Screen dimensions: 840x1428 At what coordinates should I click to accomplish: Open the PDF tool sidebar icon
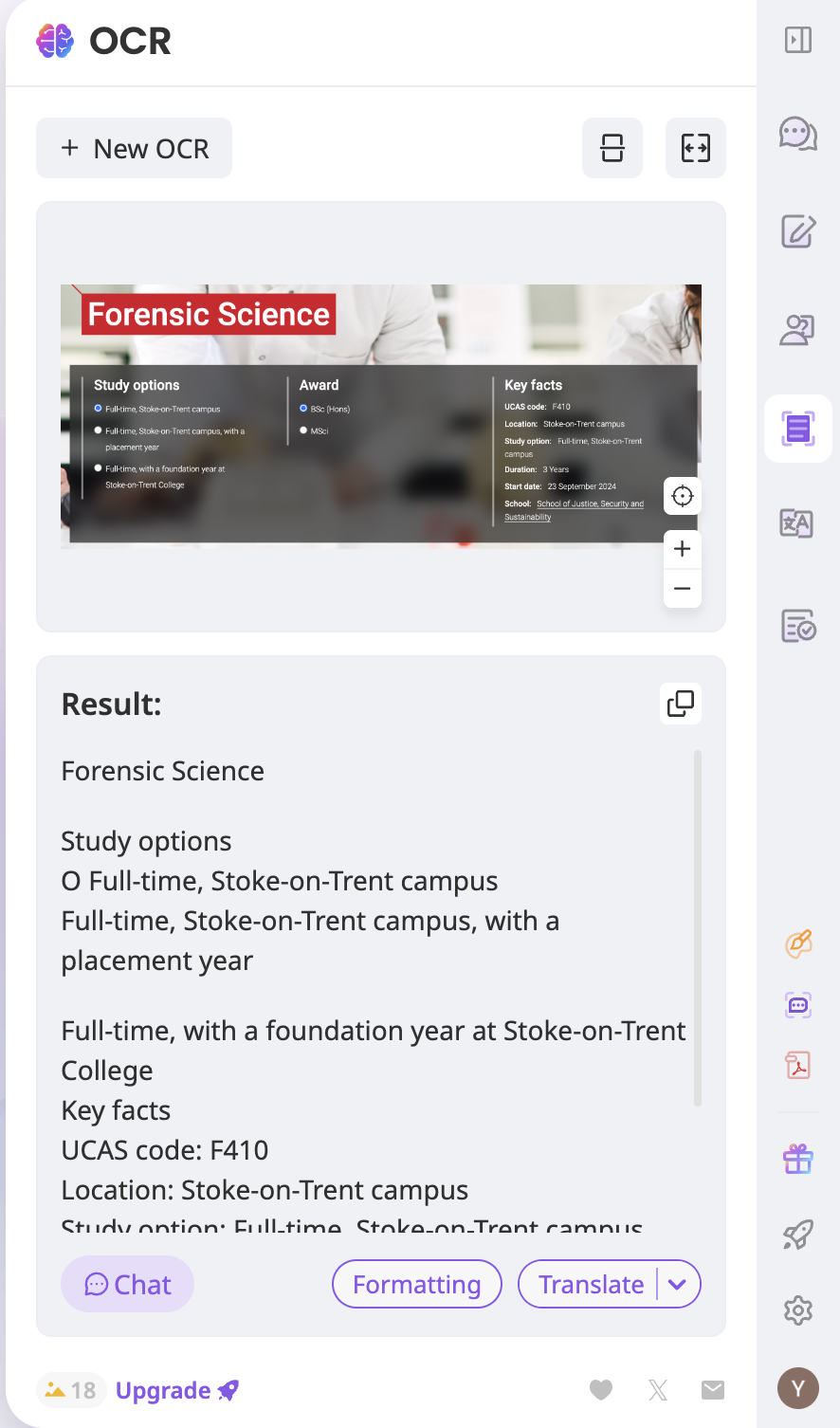[798, 1065]
